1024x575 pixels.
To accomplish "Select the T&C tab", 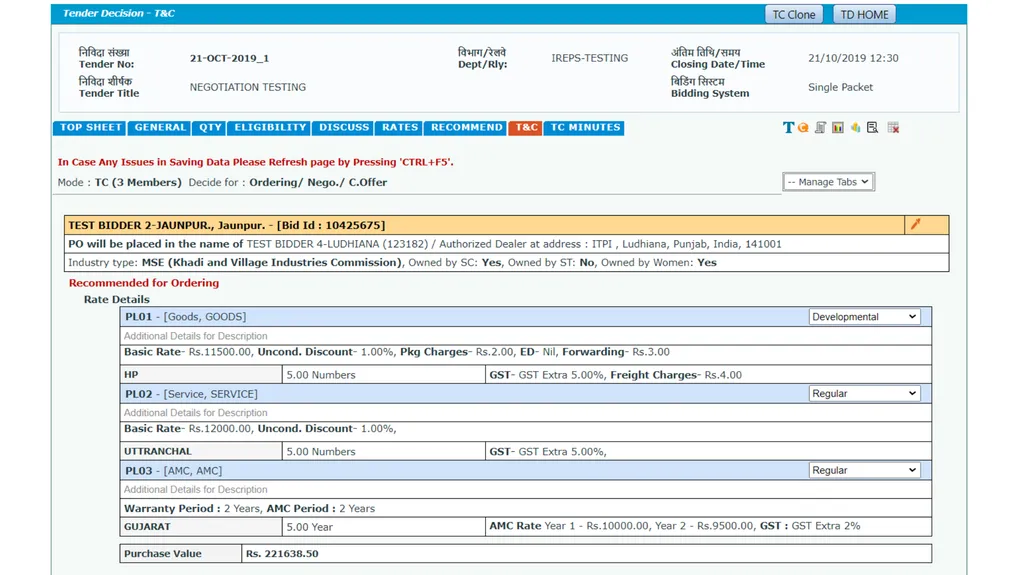I will tap(526, 127).
